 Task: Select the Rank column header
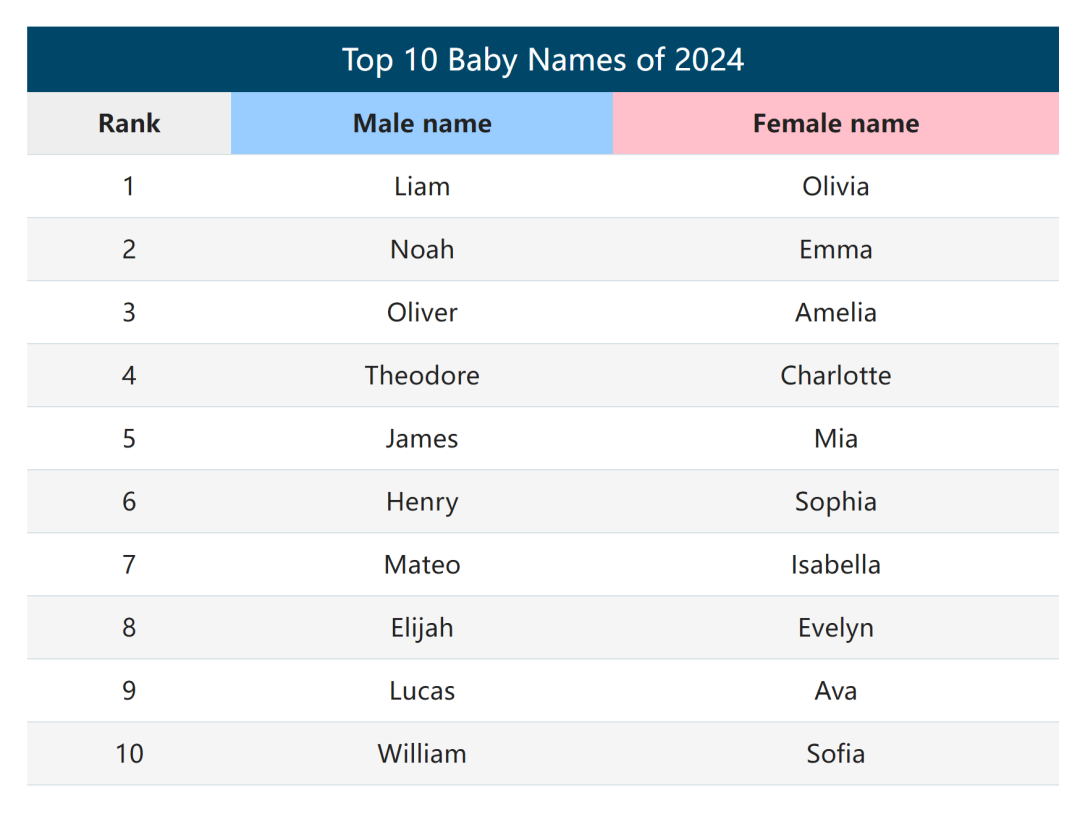tap(129, 123)
